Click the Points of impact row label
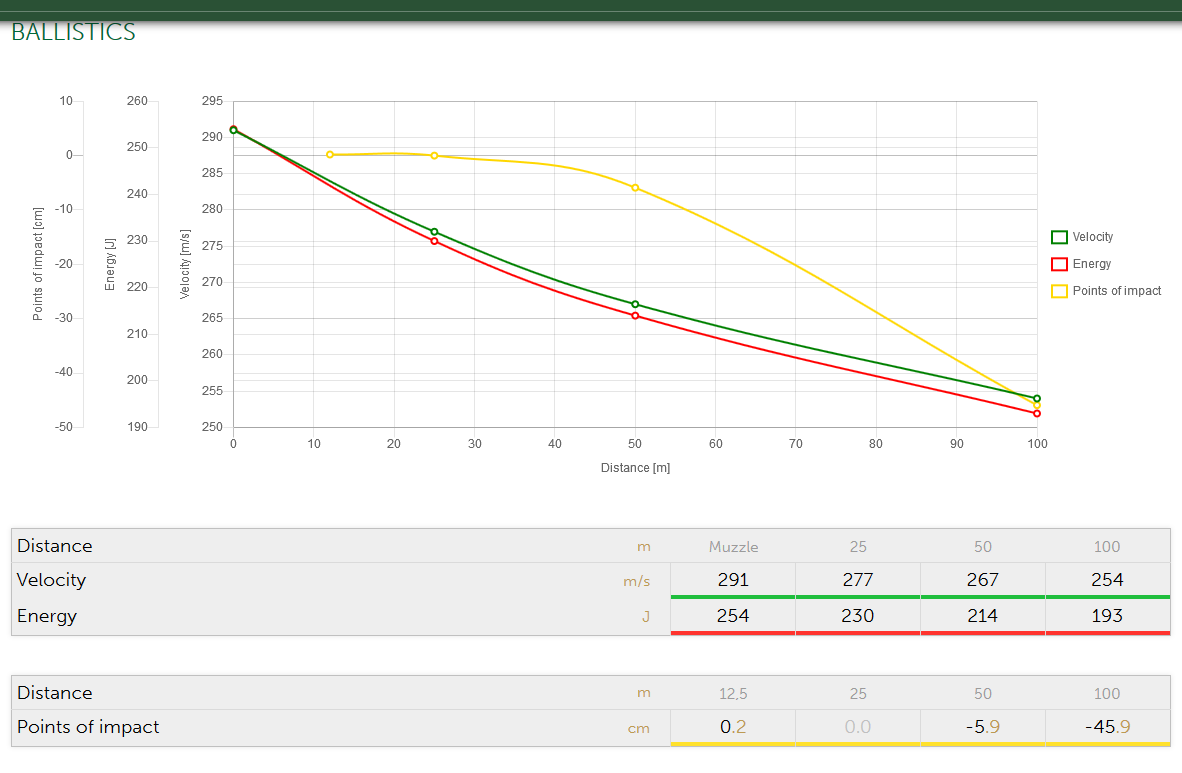Viewport: 1182px width, 773px height. [88, 727]
